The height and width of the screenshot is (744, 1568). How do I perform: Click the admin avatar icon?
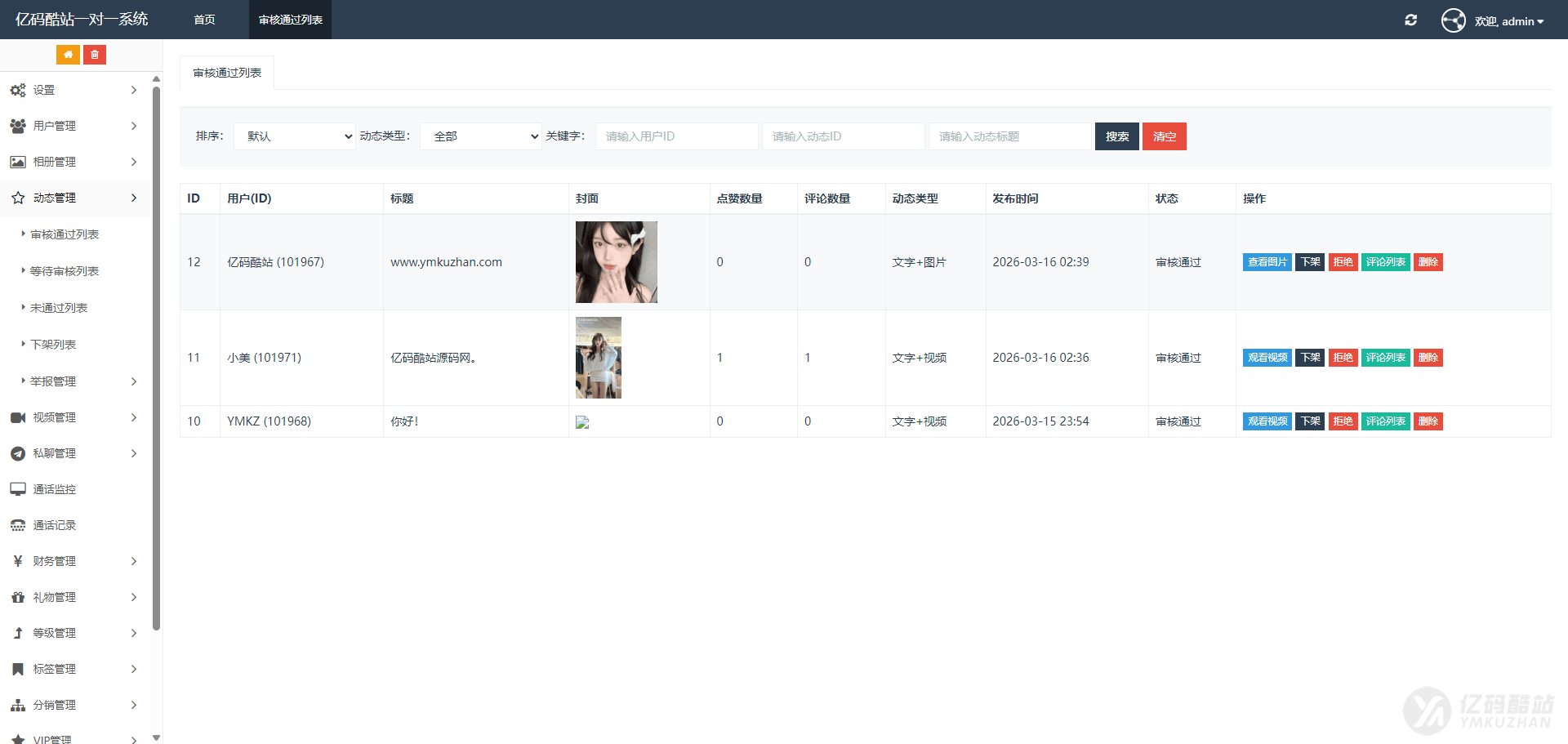[x=1453, y=20]
